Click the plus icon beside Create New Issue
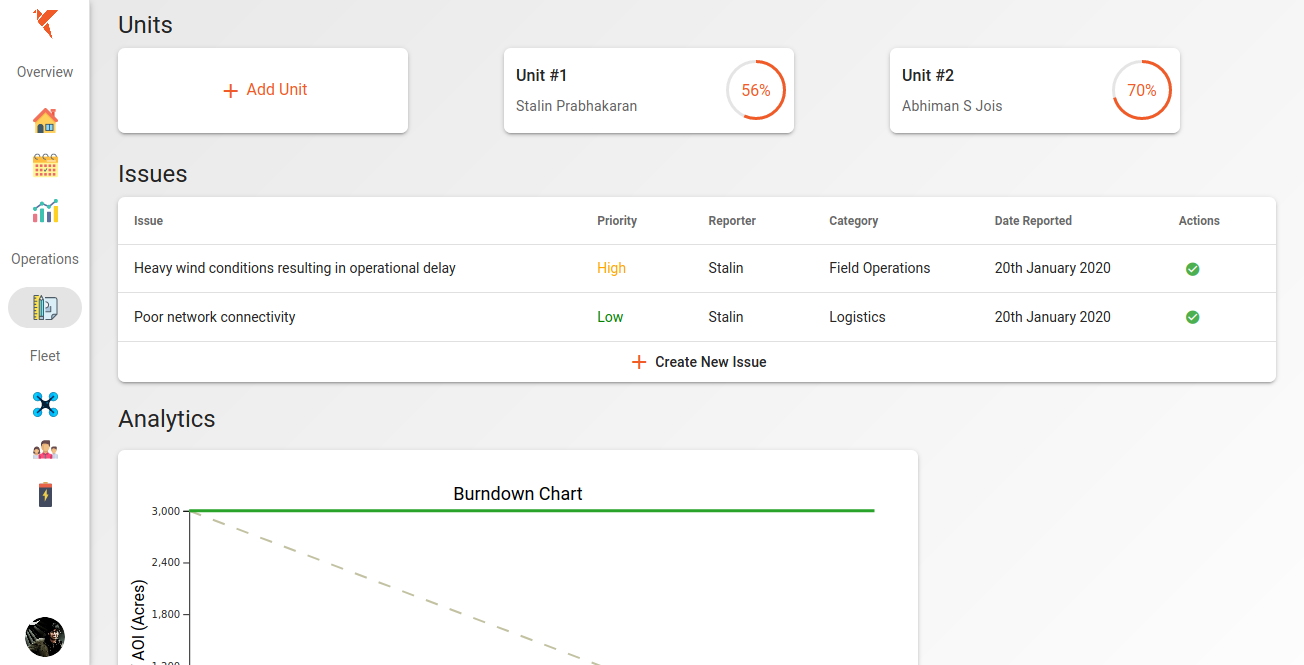Viewport: 1304px width, 665px height. coord(639,362)
